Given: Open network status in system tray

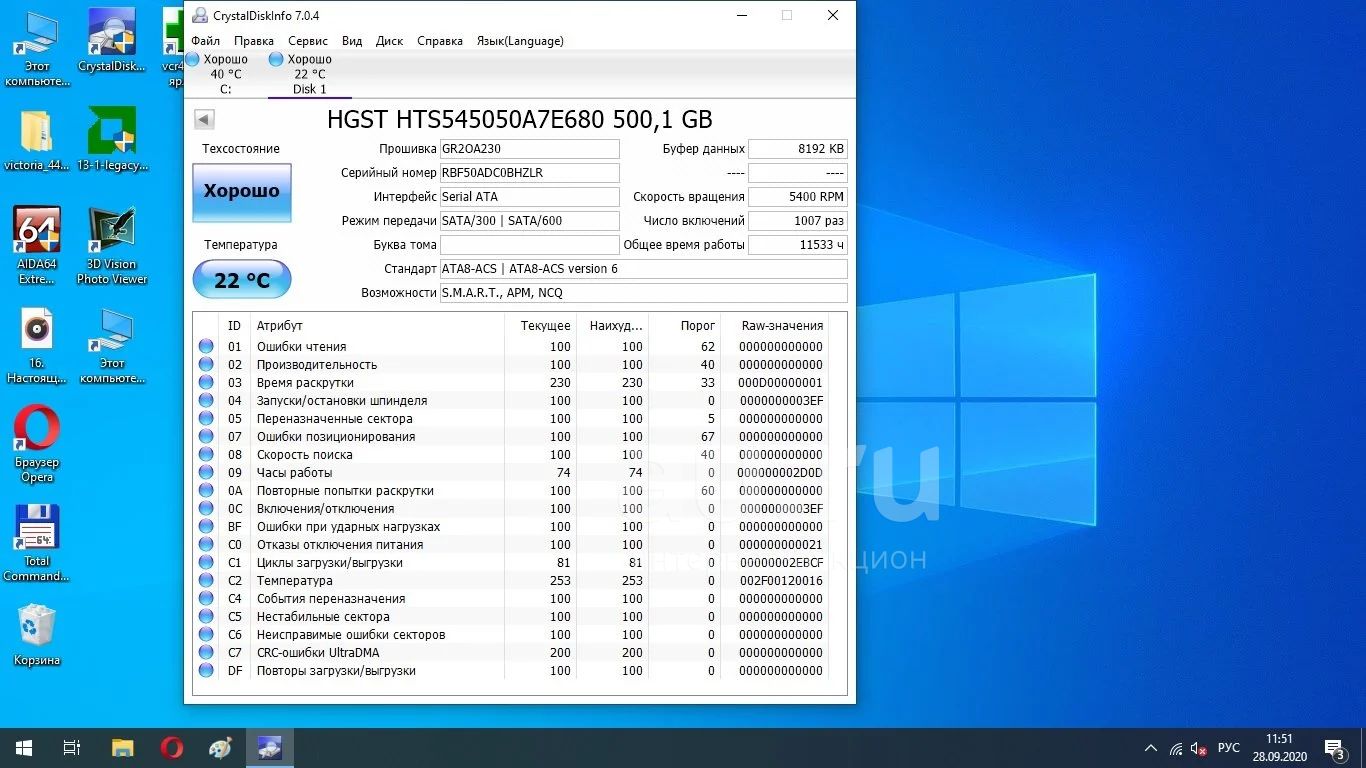Looking at the screenshot, I should pos(1176,748).
